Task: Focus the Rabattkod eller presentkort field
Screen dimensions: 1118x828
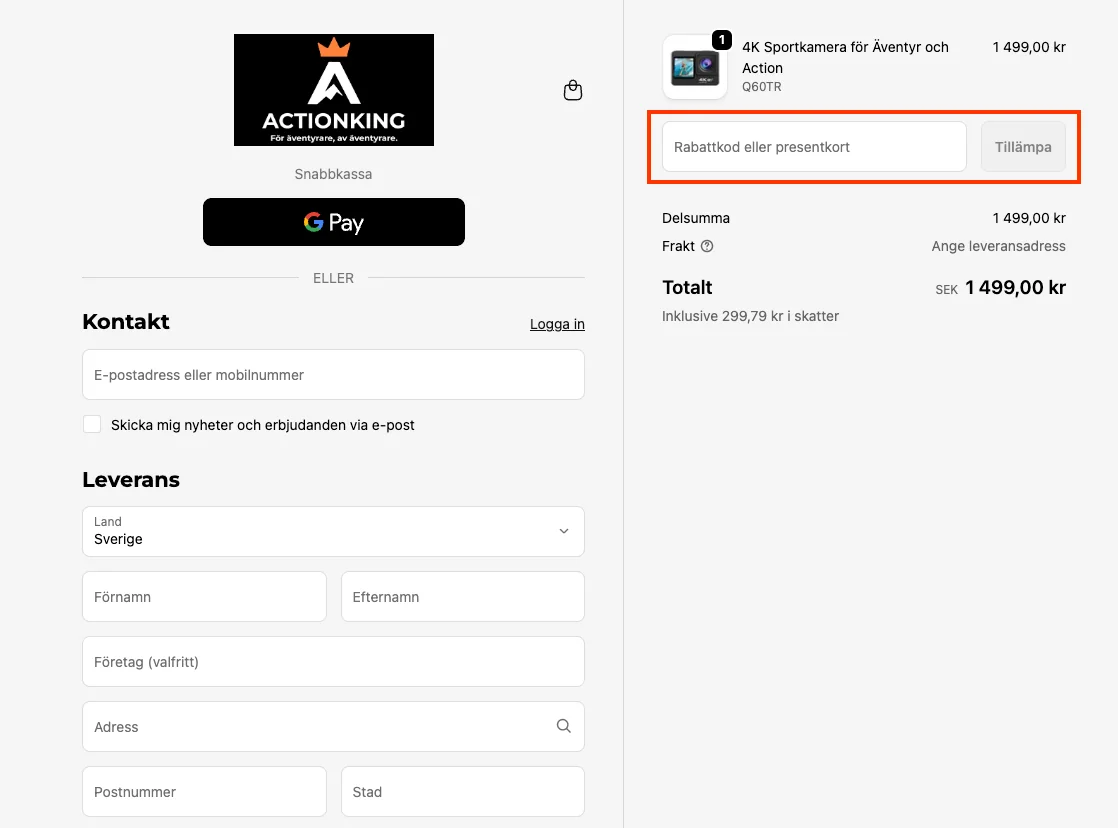Action: (x=814, y=147)
